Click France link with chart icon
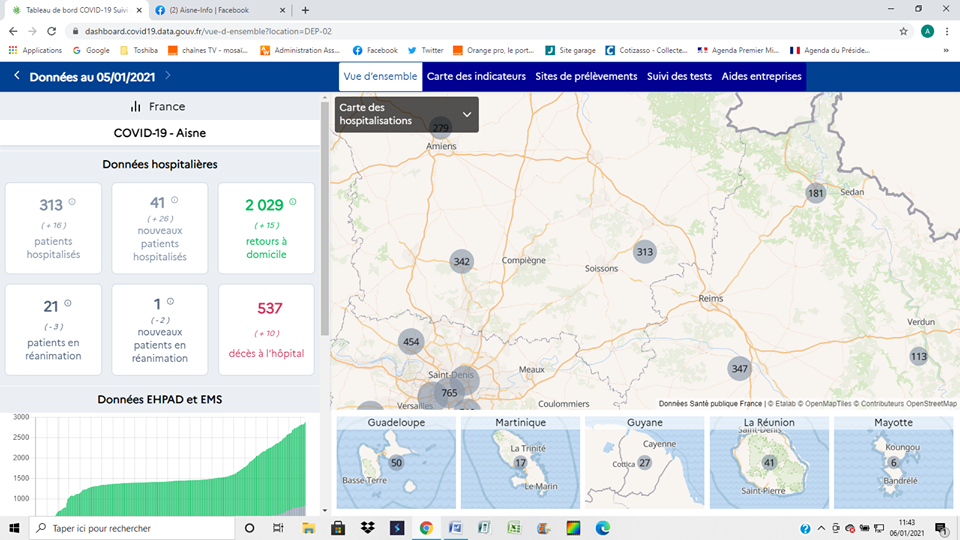960x540 pixels. [159, 106]
